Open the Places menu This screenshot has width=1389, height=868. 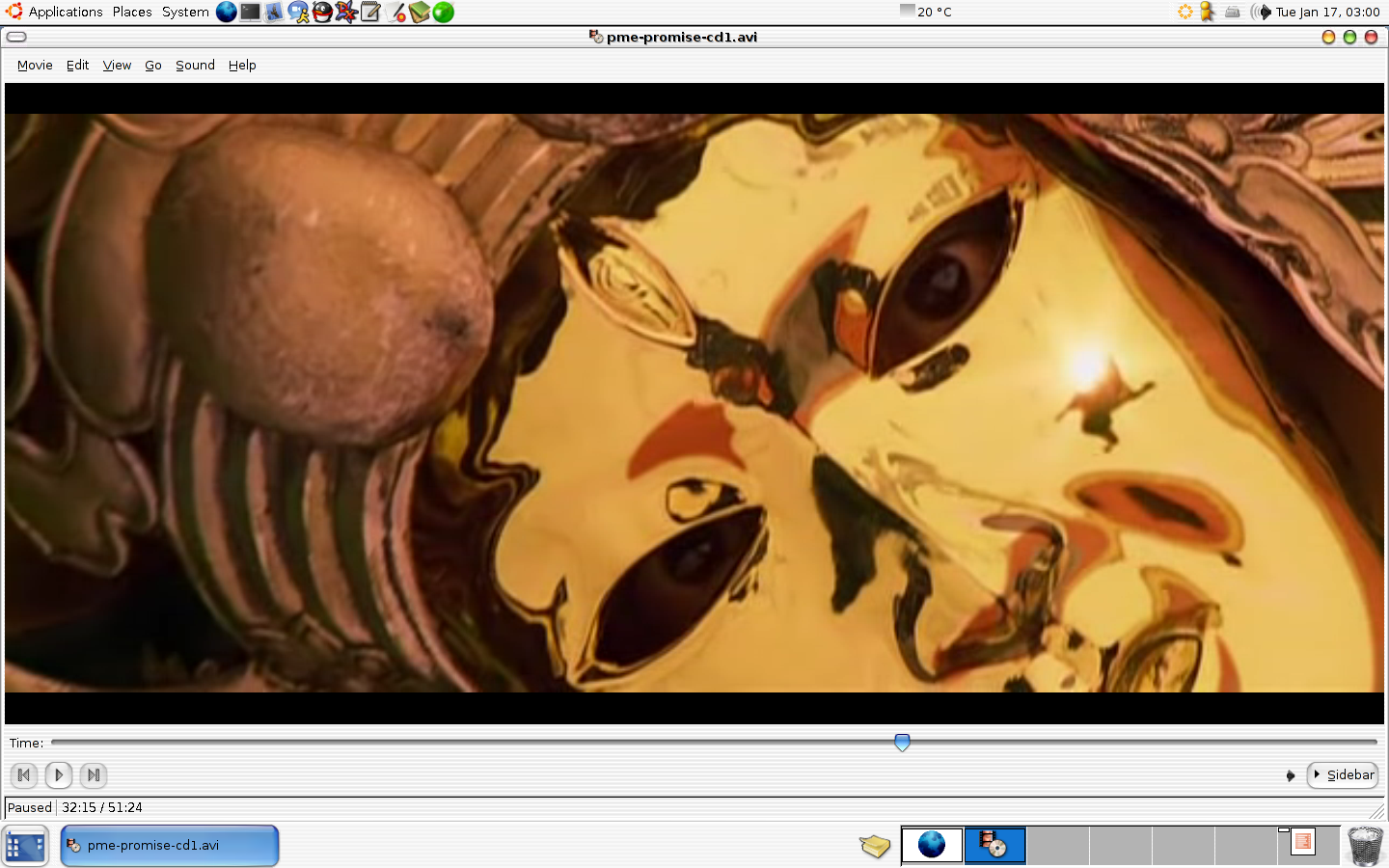132,12
